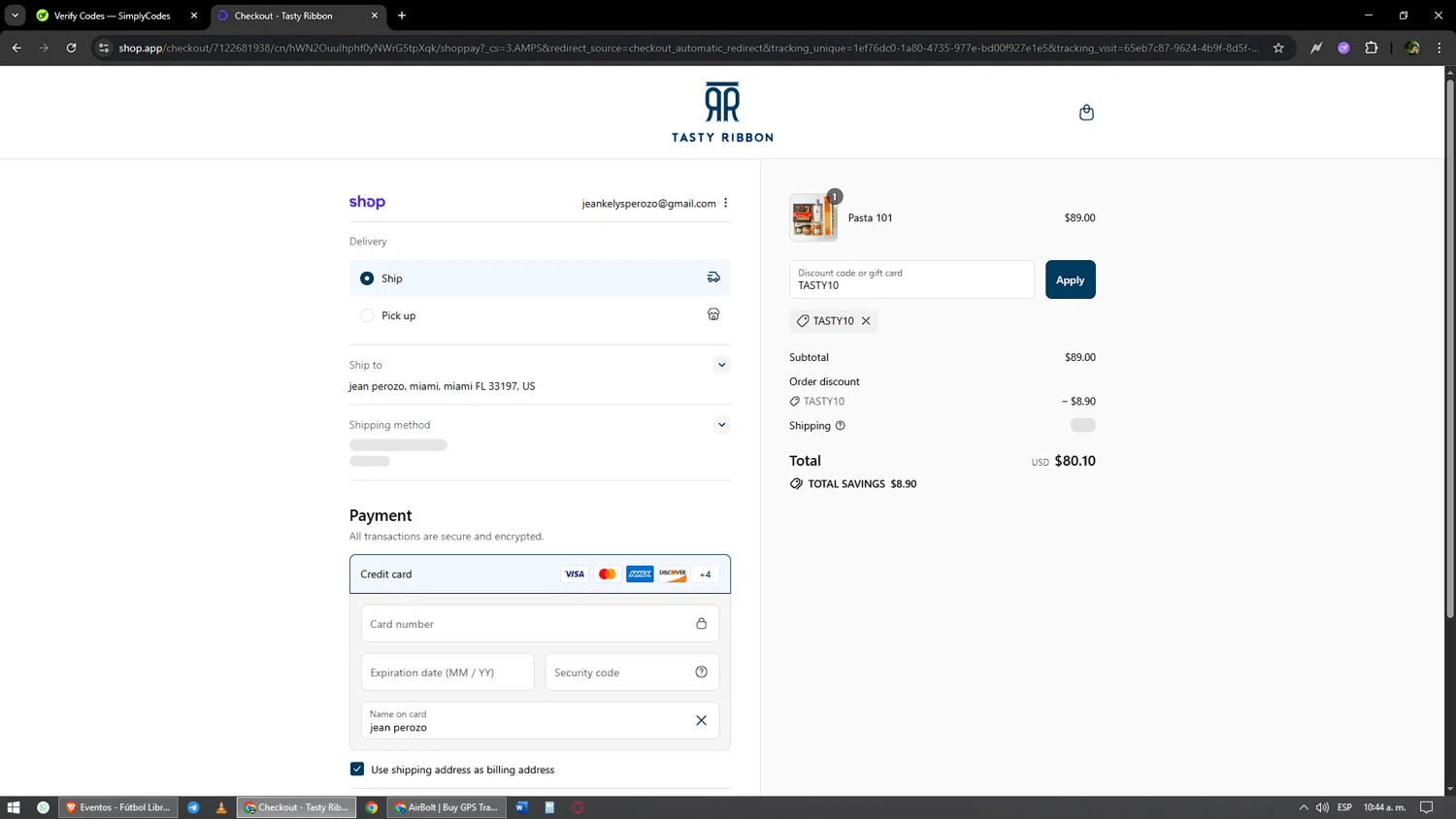Clear the Name on card field
The height and width of the screenshot is (819, 1456).
click(701, 720)
